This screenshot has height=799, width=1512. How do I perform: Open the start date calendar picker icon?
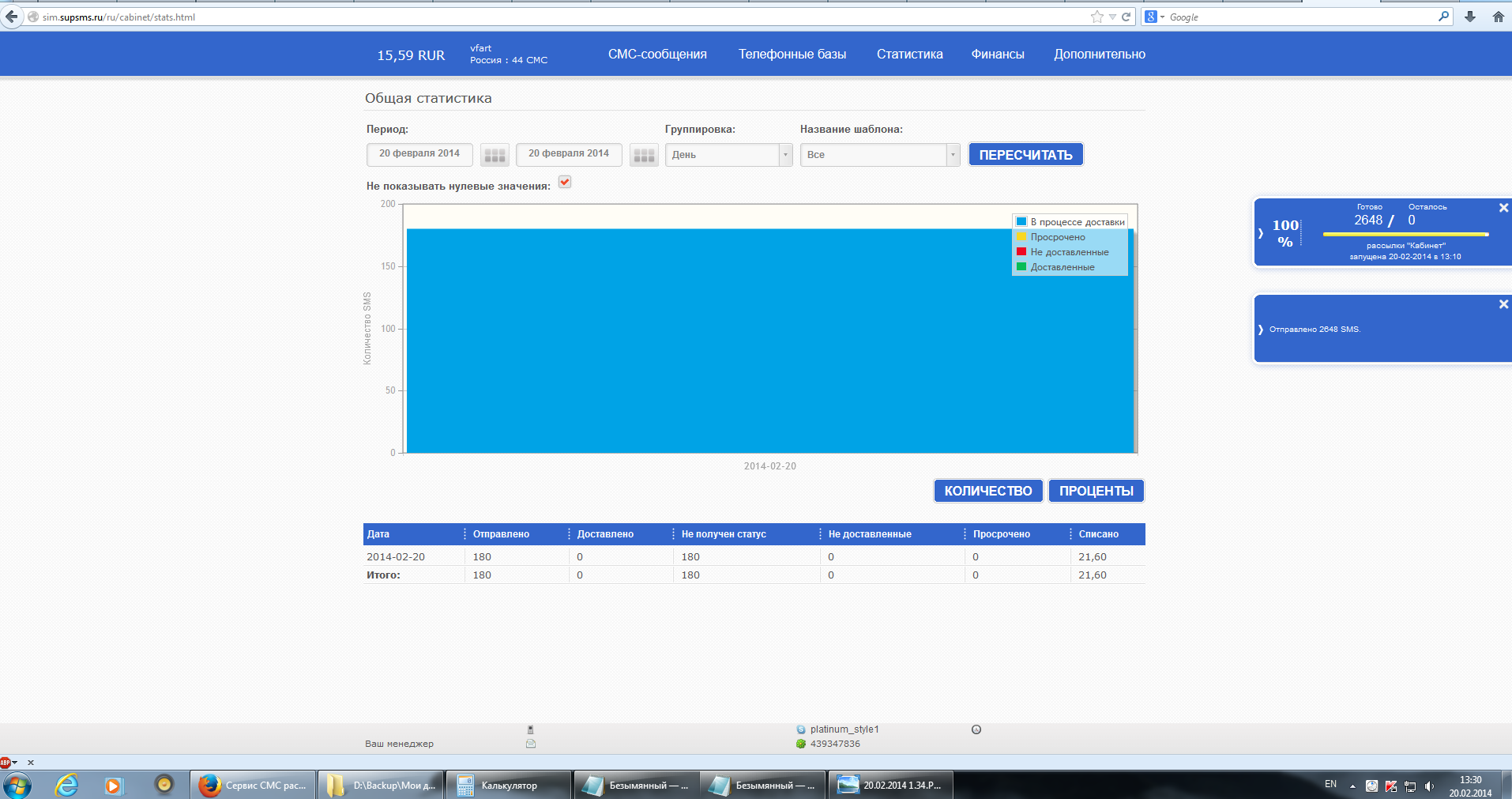(x=495, y=155)
